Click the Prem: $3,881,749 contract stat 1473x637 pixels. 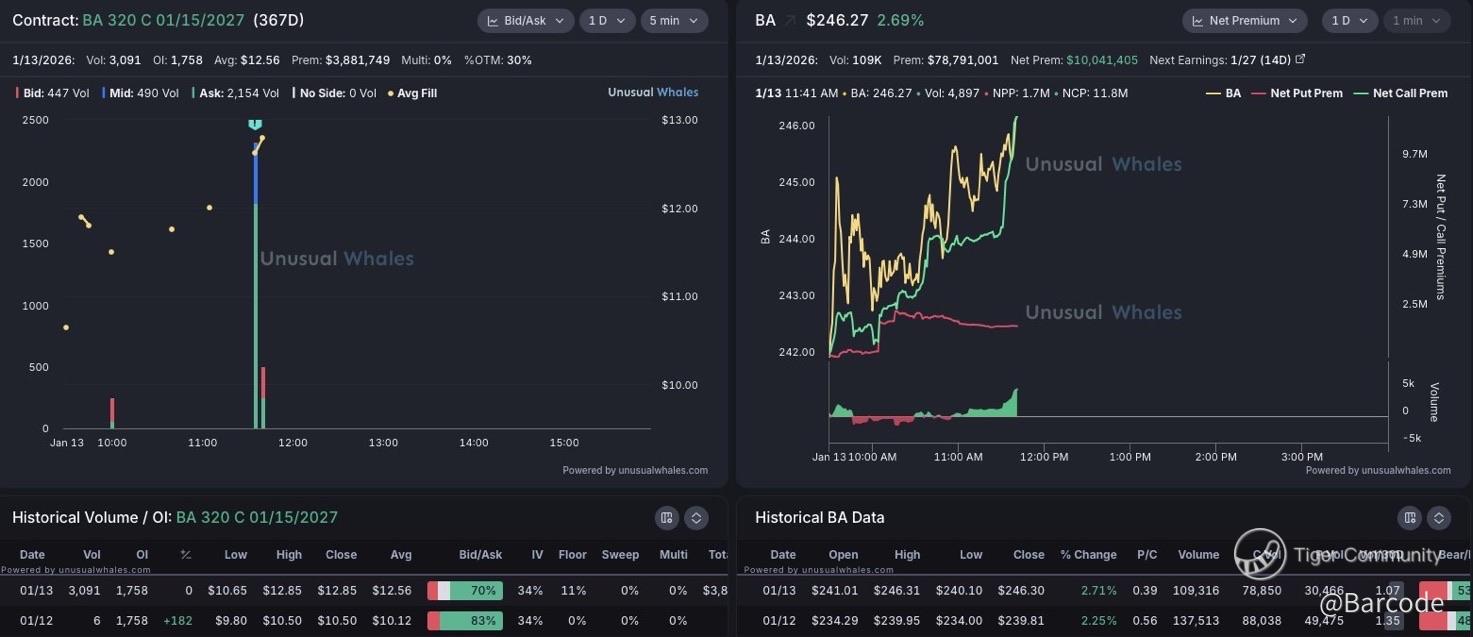click(x=341, y=60)
